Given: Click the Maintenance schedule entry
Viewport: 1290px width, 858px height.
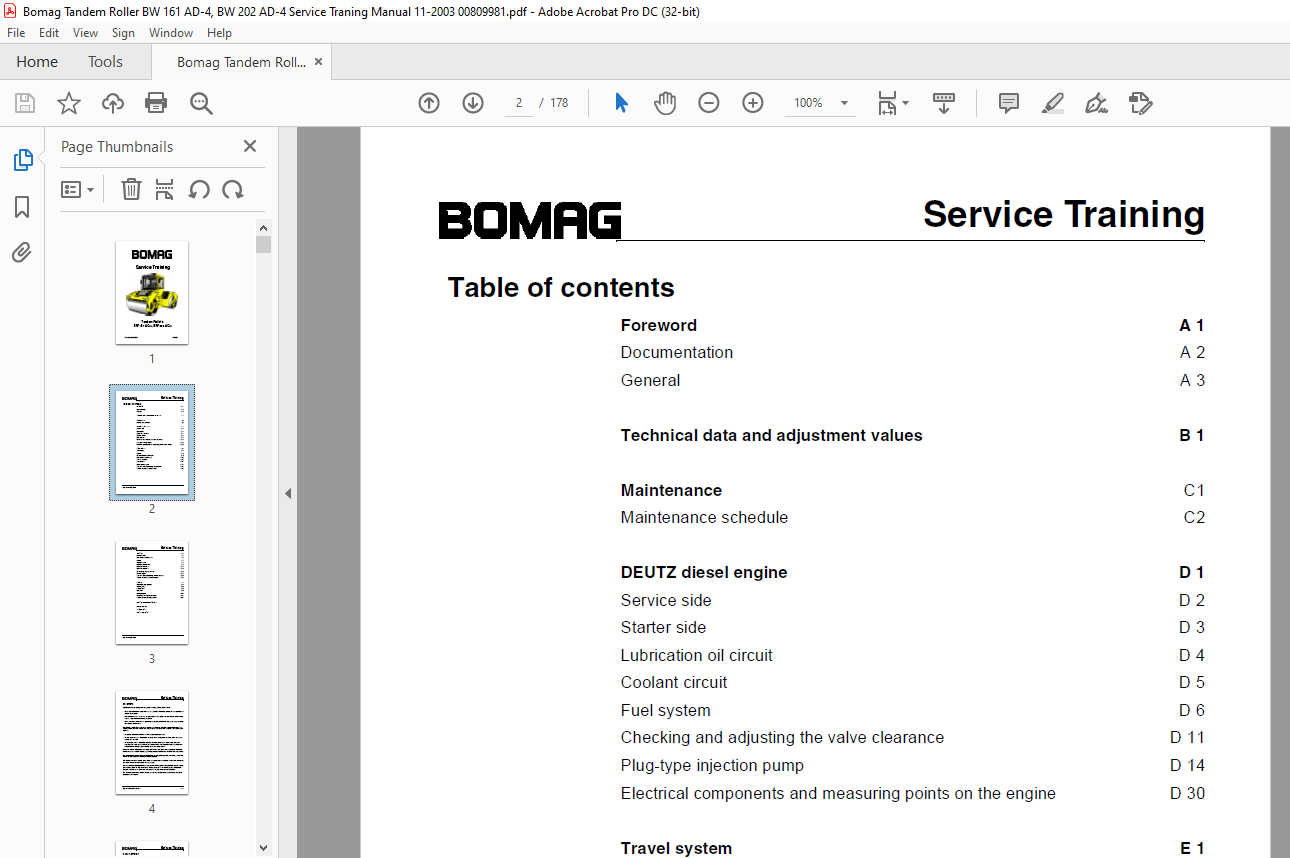Looking at the screenshot, I should click(704, 517).
